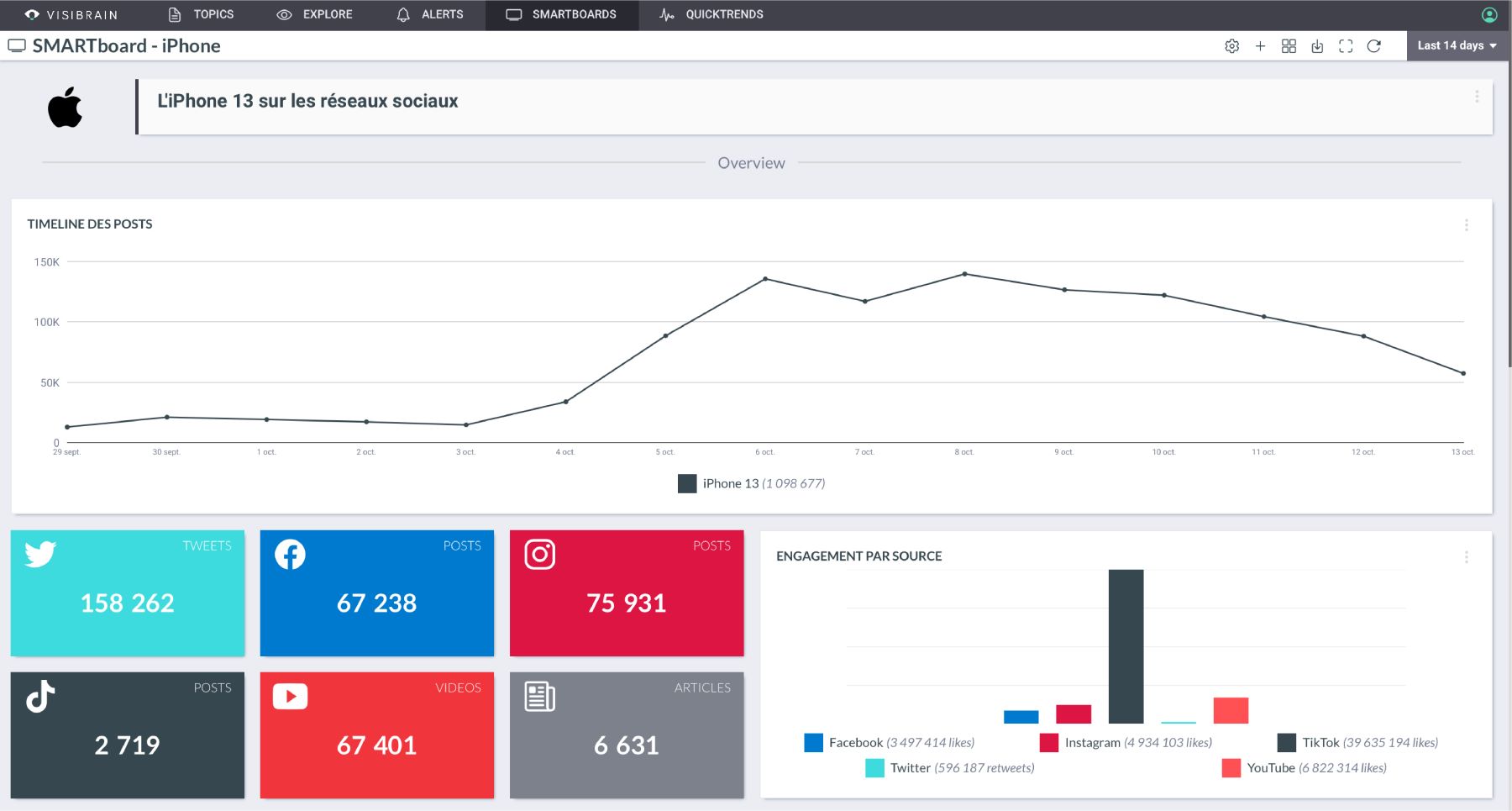Viewport: 1512px width, 811px height.
Task: Open Engagement par source options menu
Action: coord(1467,557)
